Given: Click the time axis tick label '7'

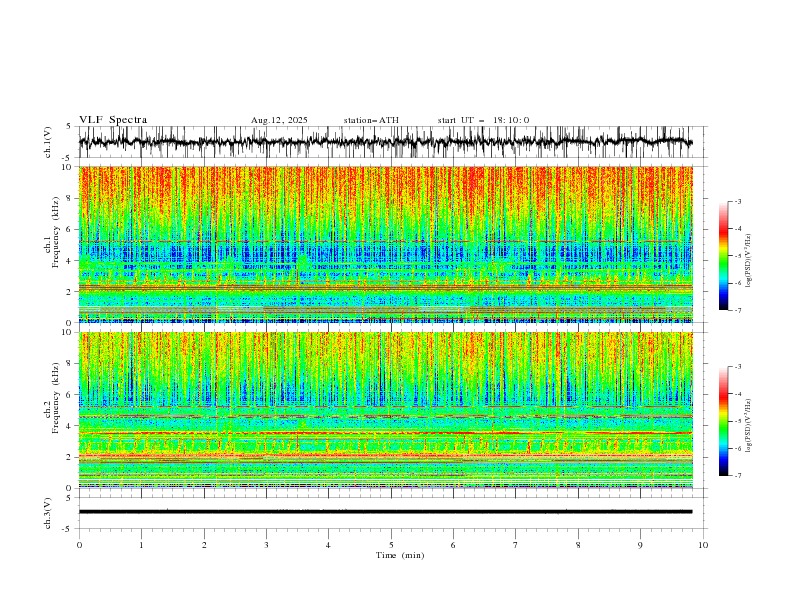Looking at the screenshot, I should click(x=516, y=545).
